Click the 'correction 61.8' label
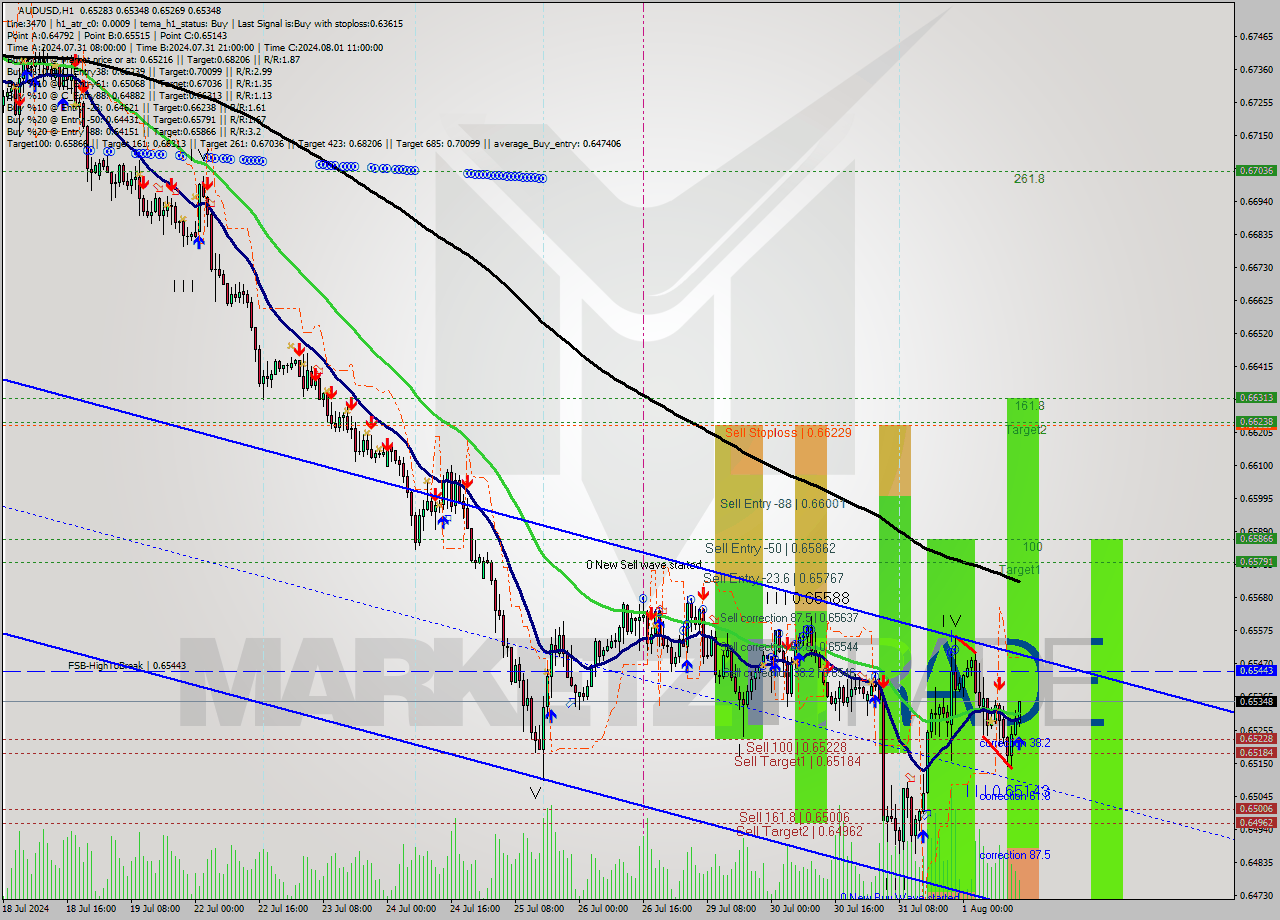This screenshot has height=920, width=1280. pyautogui.click(x=1014, y=796)
